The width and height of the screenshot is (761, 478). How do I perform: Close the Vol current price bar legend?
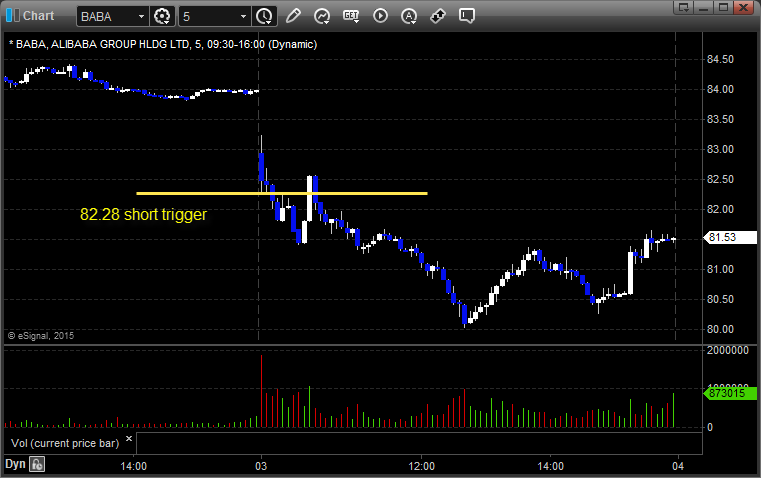(129, 439)
